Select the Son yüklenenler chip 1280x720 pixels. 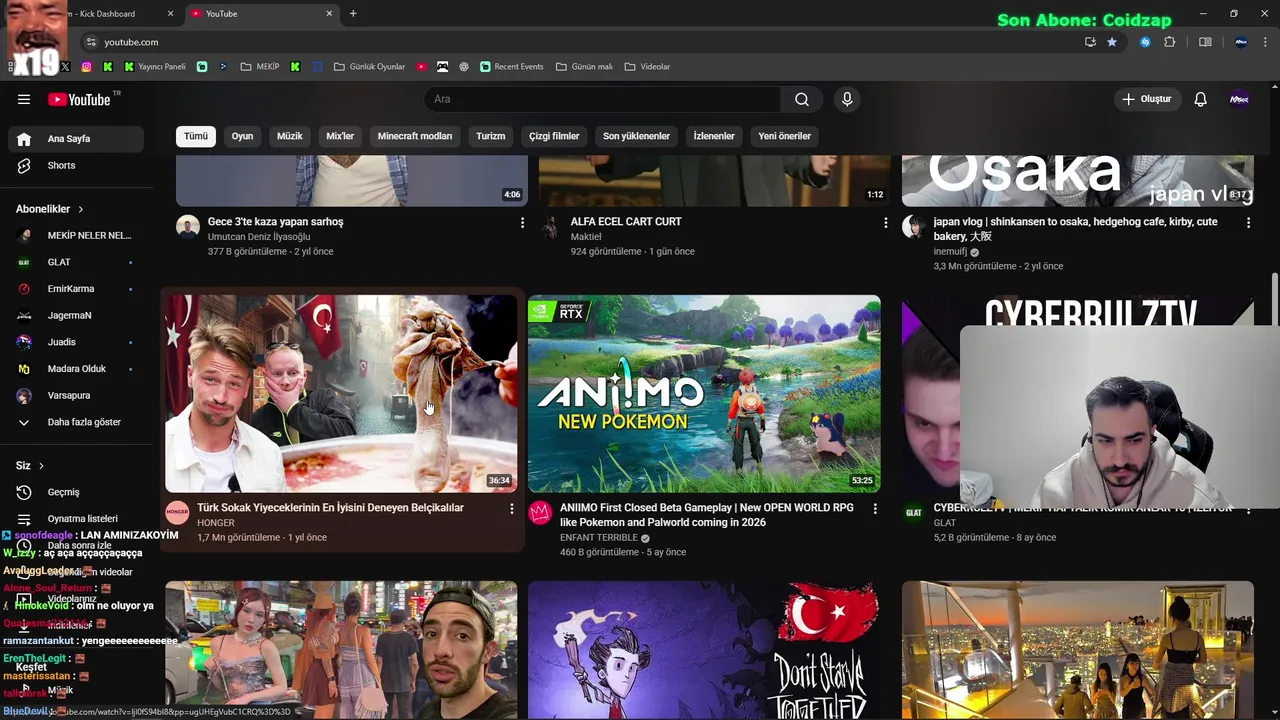pyautogui.click(x=636, y=136)
